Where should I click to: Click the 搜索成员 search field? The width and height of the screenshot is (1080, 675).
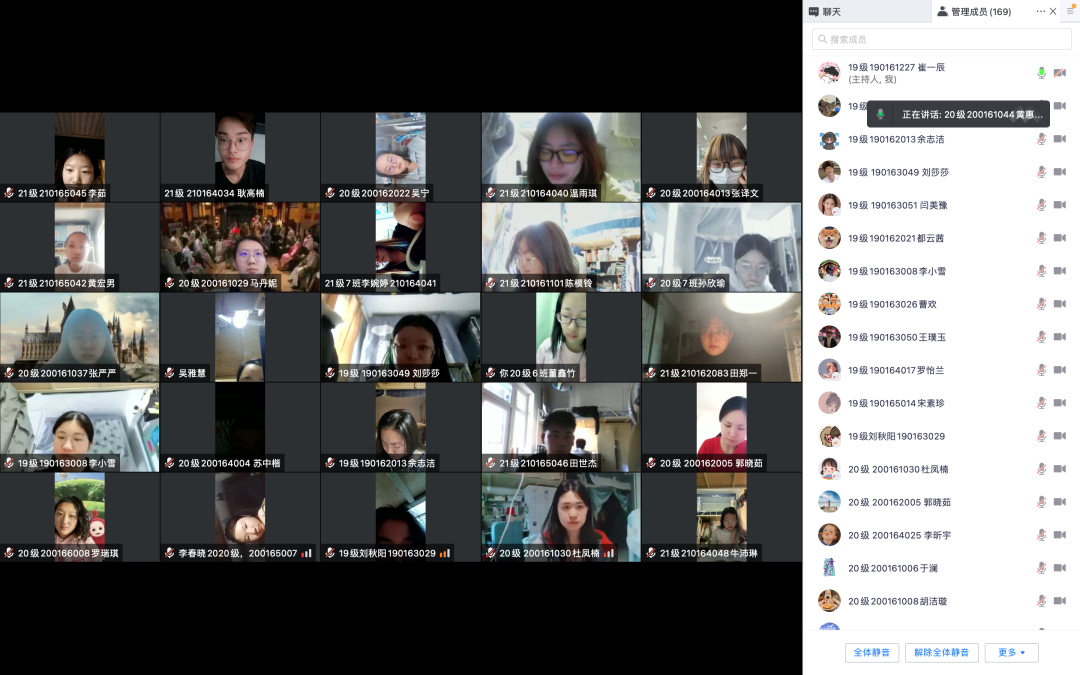(940, 39)
